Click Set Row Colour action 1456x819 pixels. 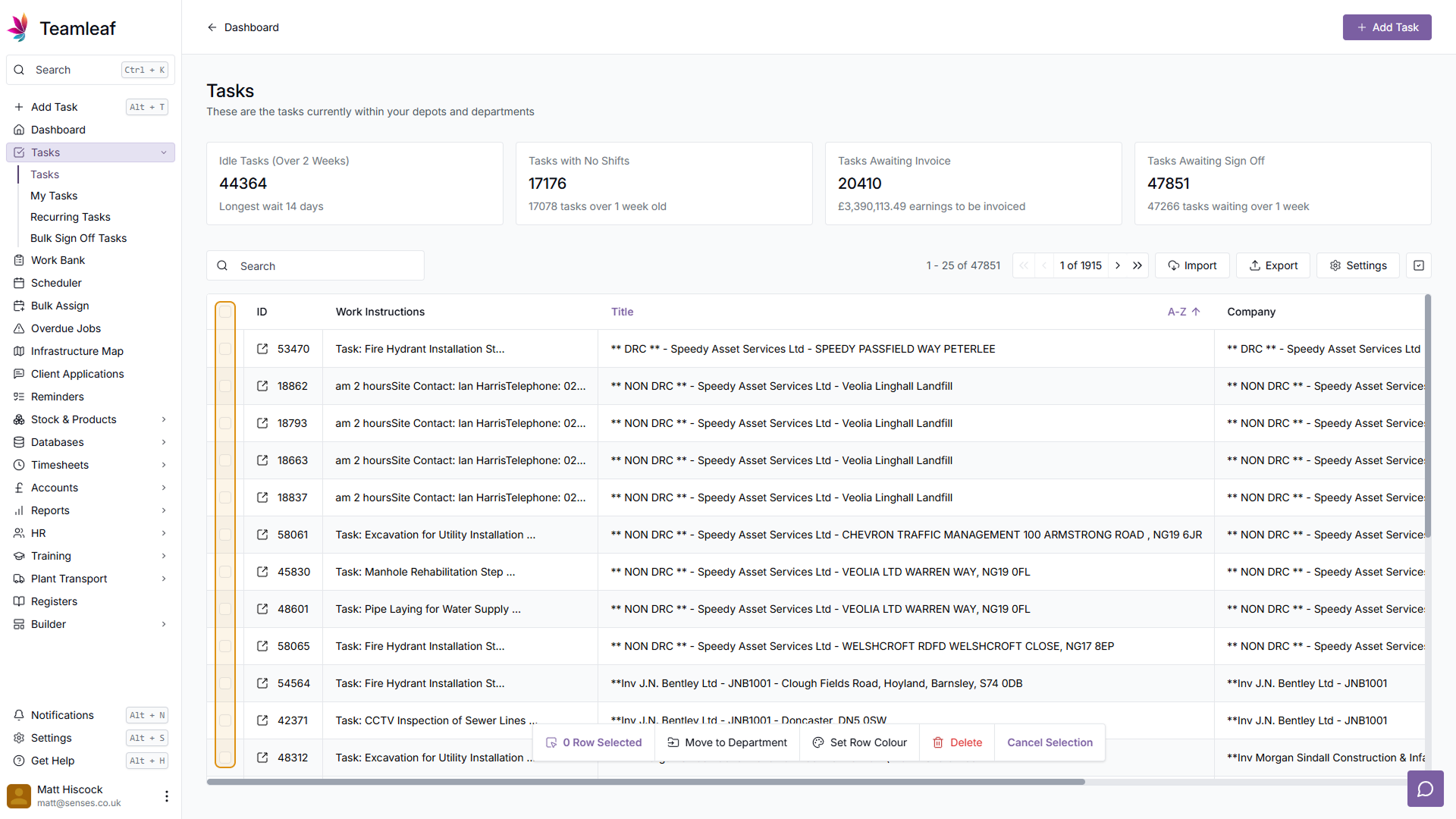(859, 742)
